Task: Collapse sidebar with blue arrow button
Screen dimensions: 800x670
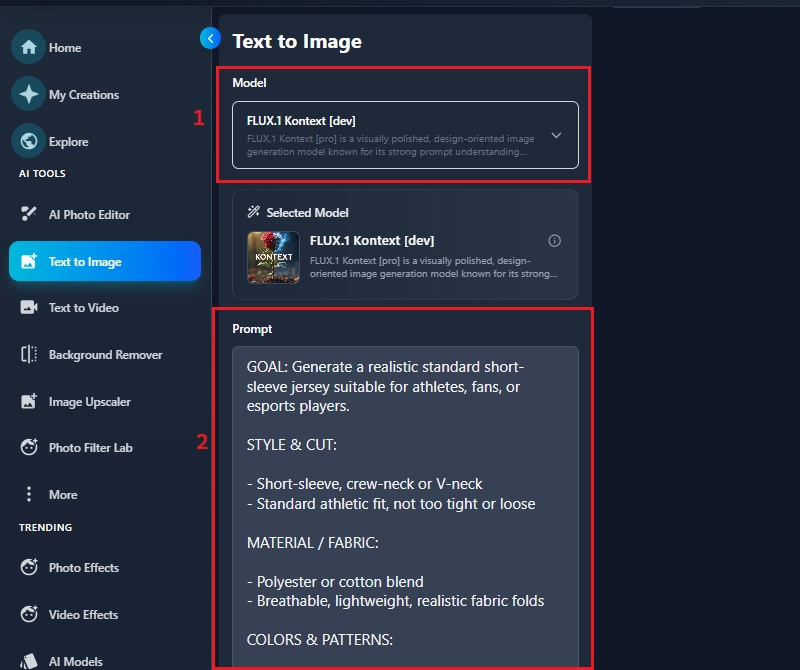Action: click(x=210, y=38)
